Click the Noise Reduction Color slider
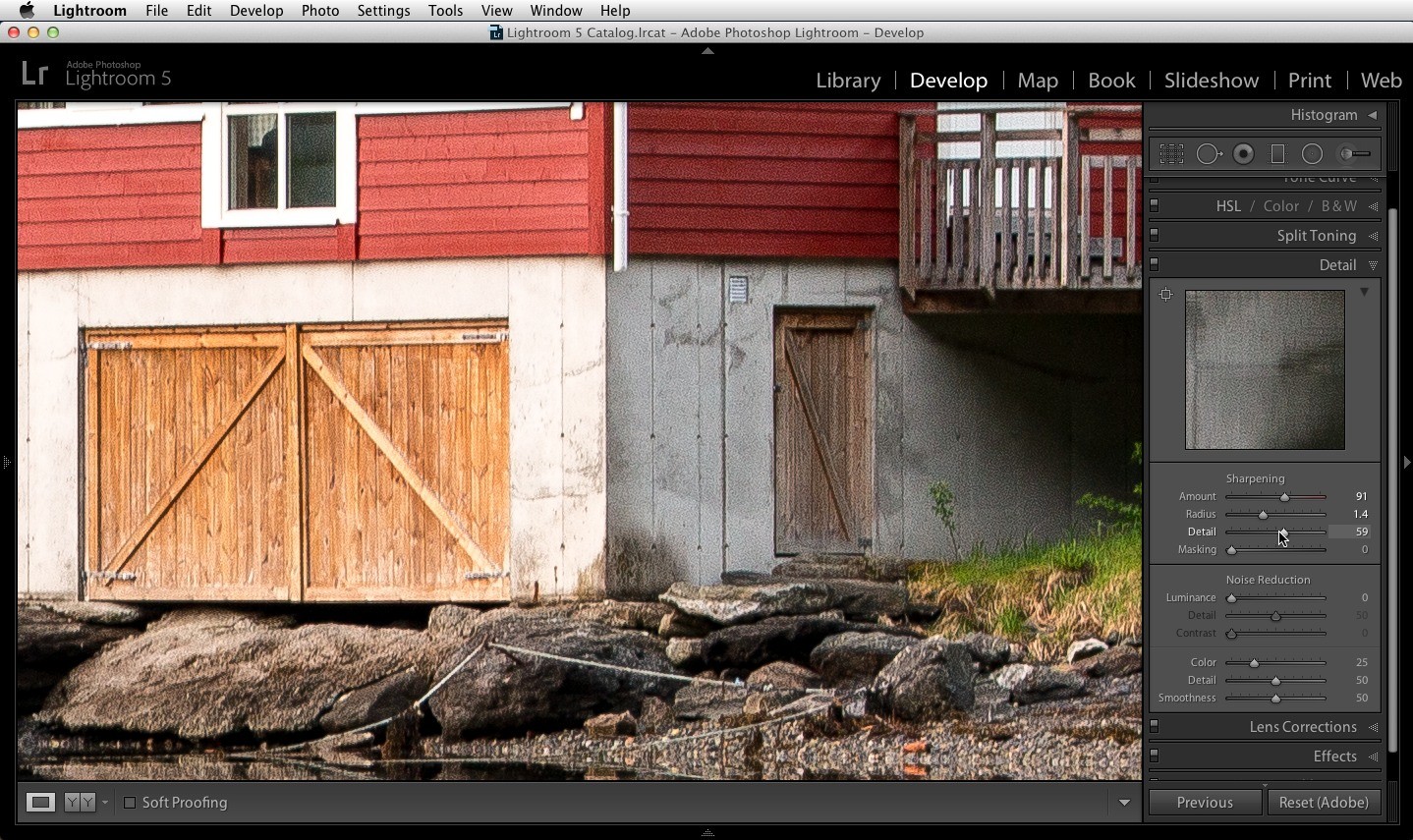 pos(1275,663)
